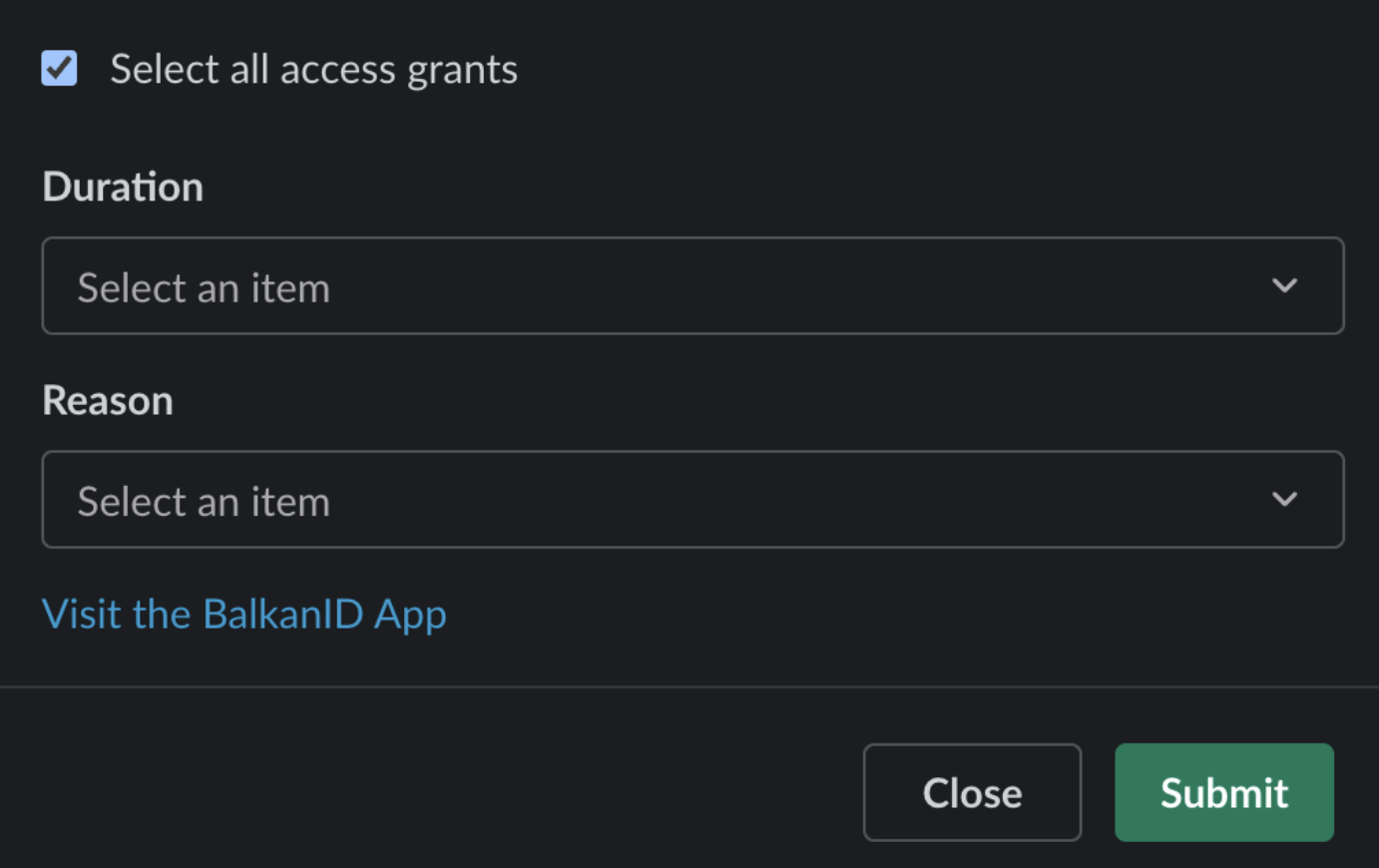Dismiss the dialog using Close
This screenshot has height=868, width=1379.
pyautogui.click(x=972, y=793)
